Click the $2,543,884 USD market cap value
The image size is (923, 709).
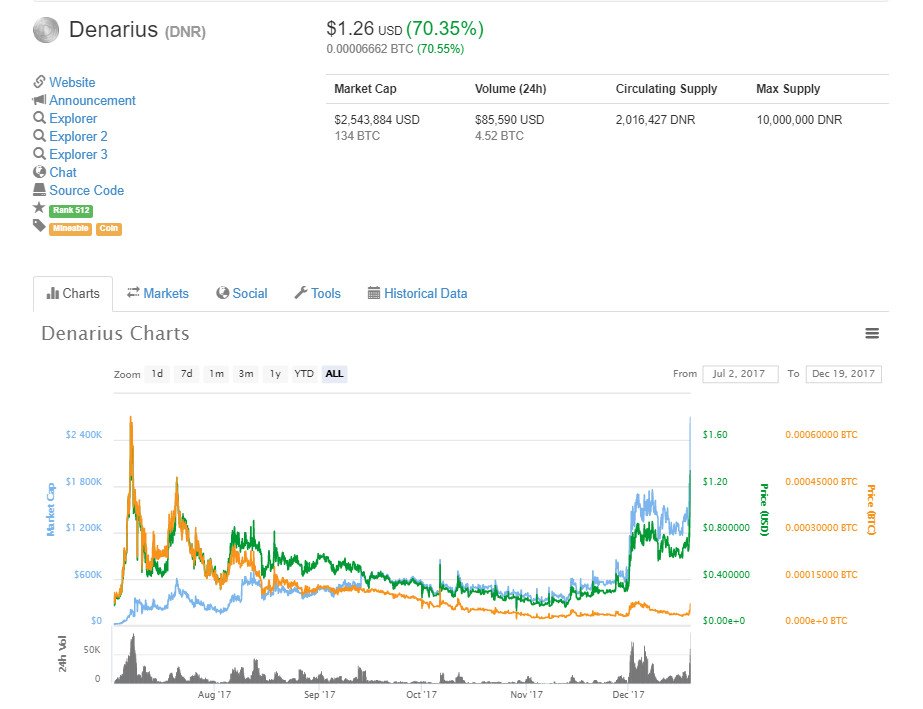[x=377, y=120]
